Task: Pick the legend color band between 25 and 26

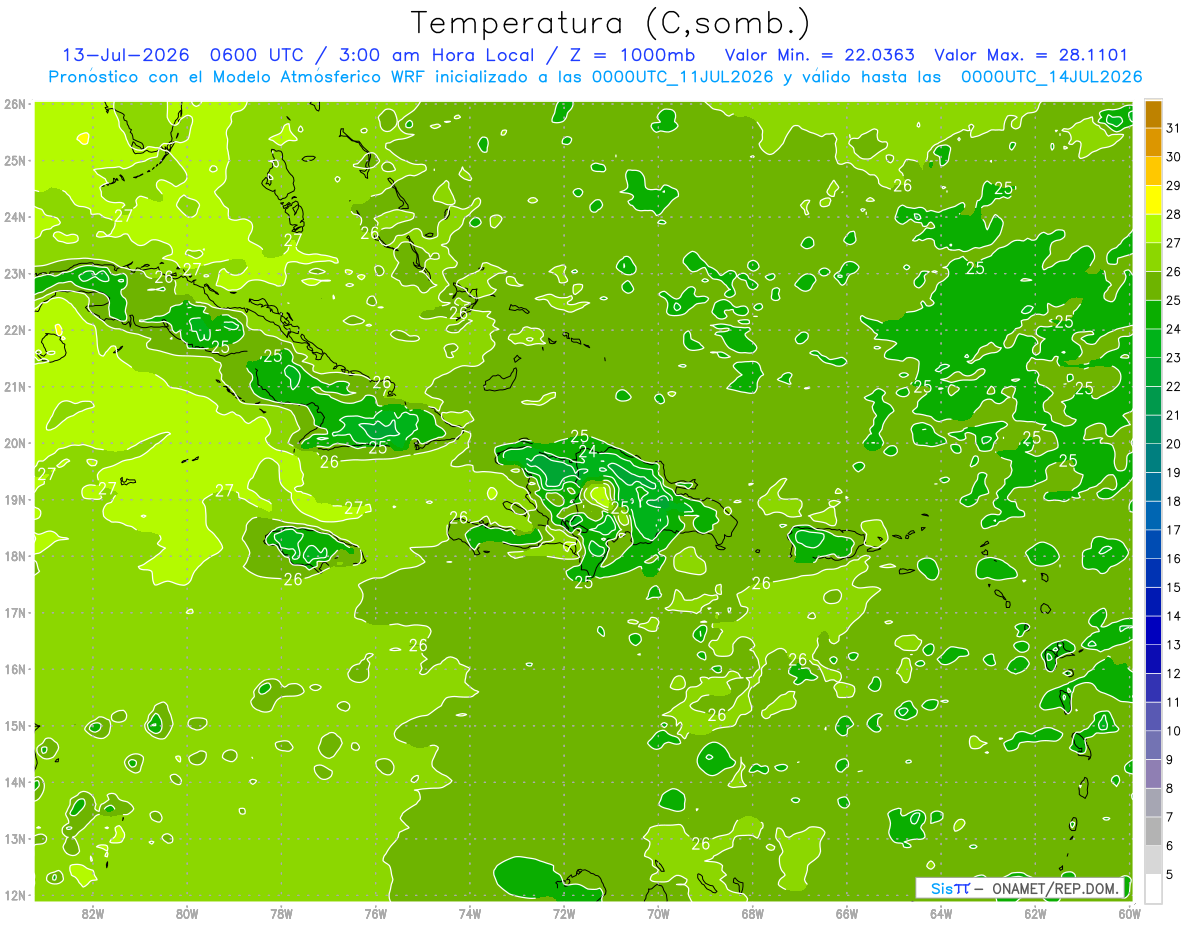Action: pyautogui.click(x=1153, y=286)
